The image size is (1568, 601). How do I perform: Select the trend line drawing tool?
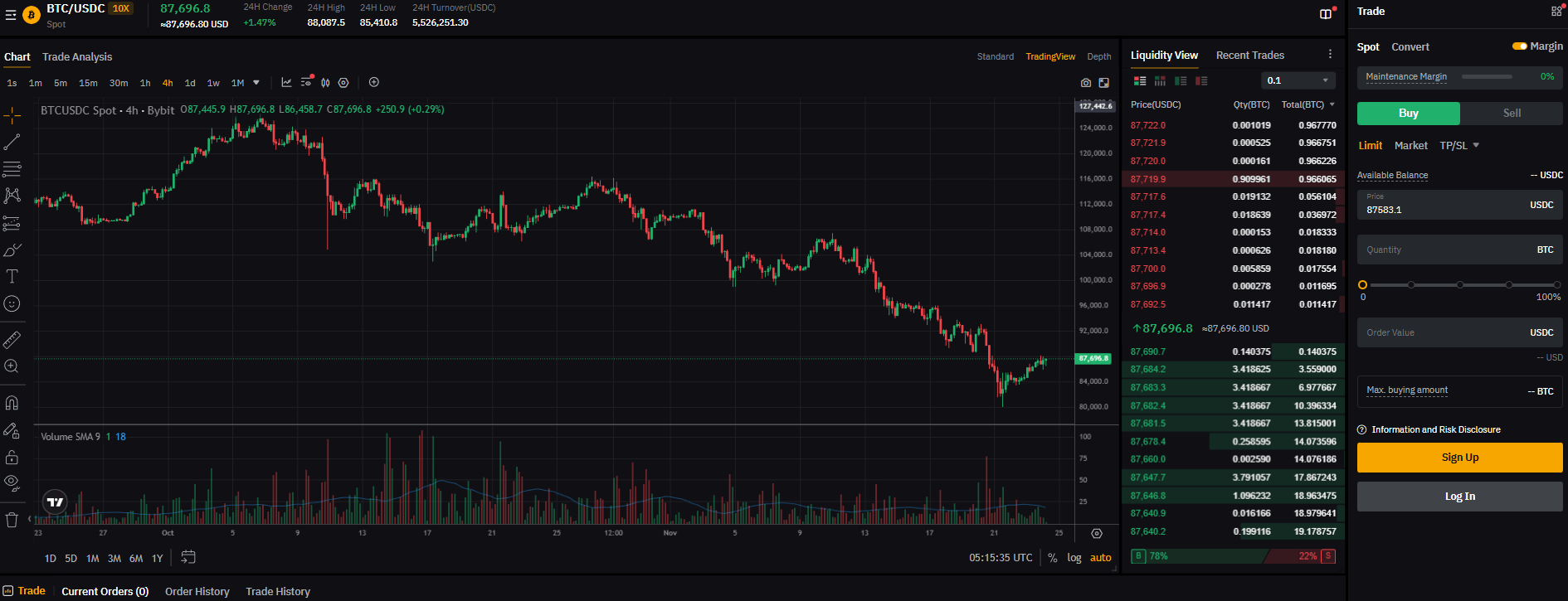12,143
